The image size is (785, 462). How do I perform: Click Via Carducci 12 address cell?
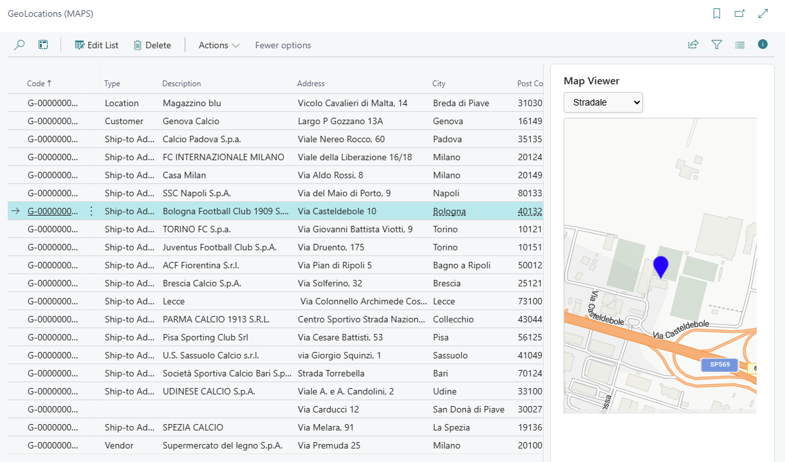(x=328, y=409)
